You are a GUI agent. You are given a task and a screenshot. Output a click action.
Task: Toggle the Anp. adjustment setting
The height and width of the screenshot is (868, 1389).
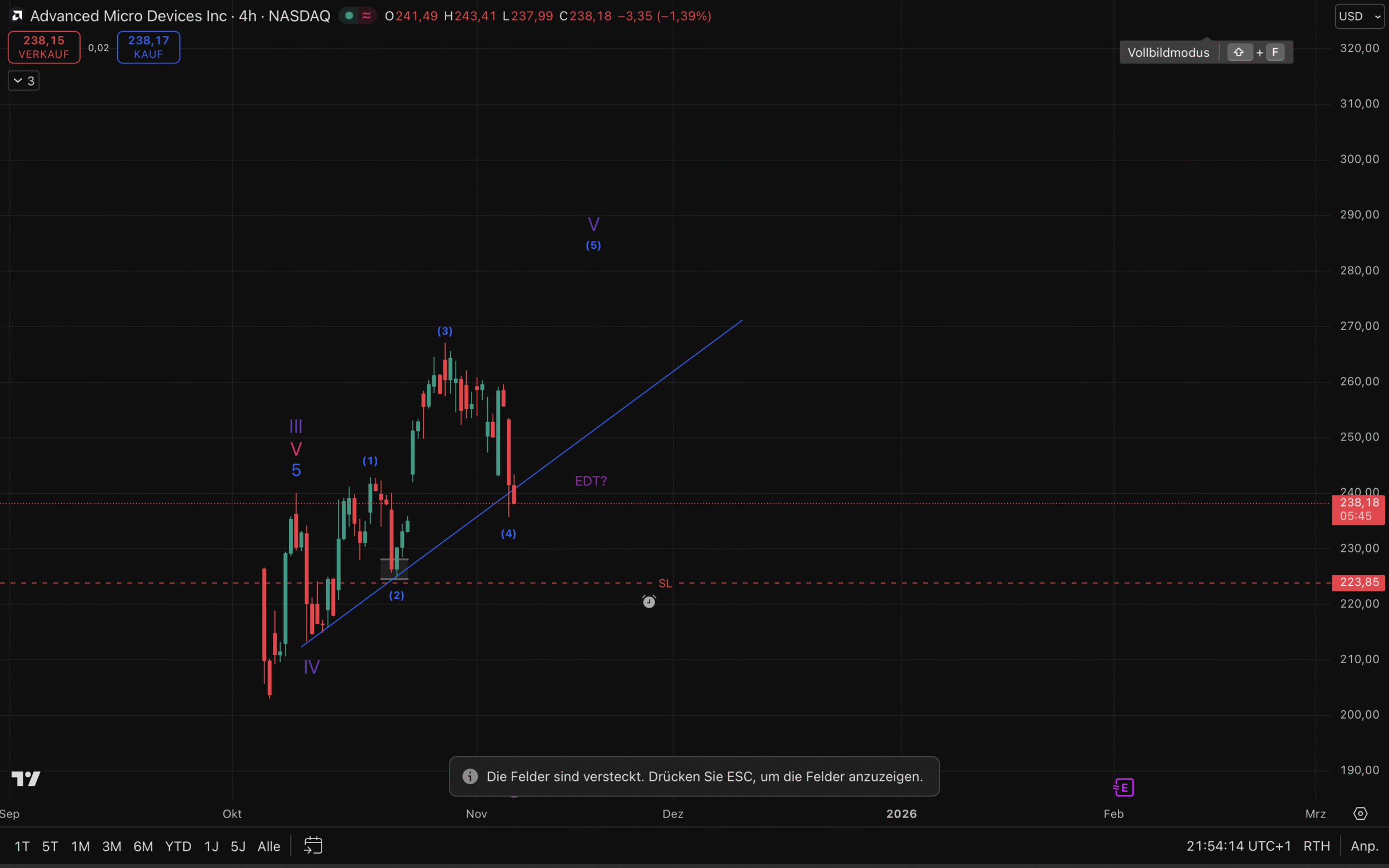pos(1365,846)
